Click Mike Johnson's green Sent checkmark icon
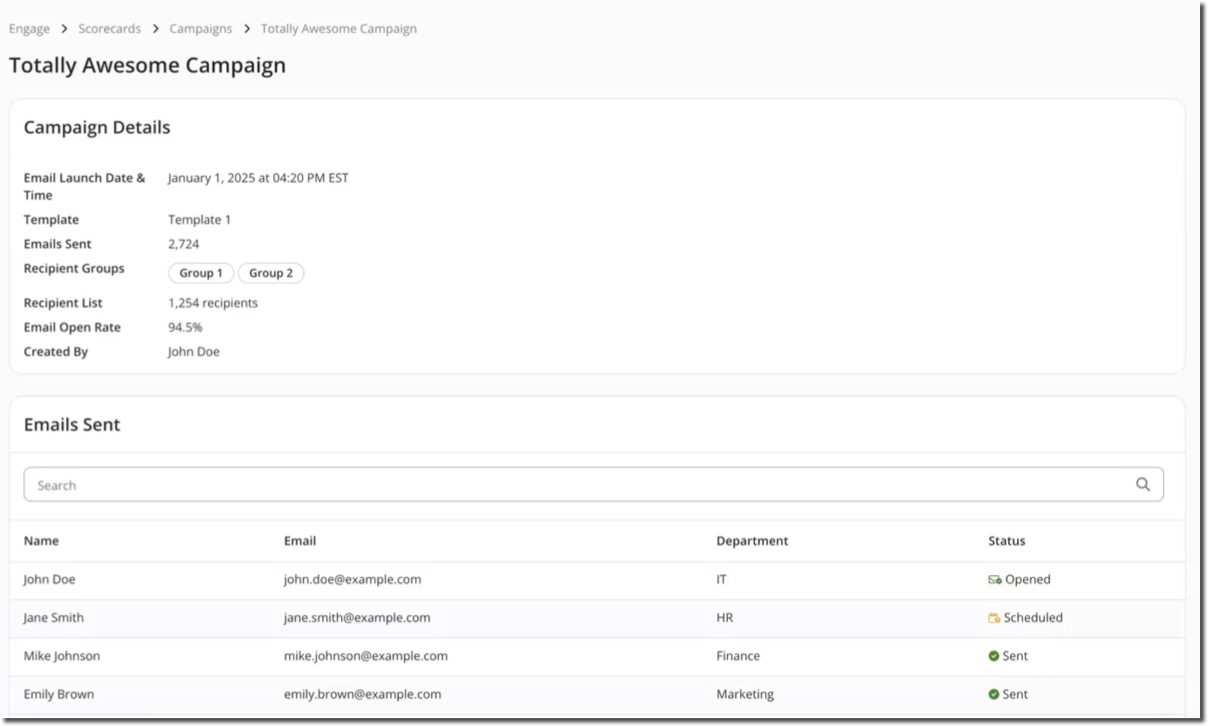The height and width of the screenshot is (726, 1208). pyautogui.click(x=994, y=657)
